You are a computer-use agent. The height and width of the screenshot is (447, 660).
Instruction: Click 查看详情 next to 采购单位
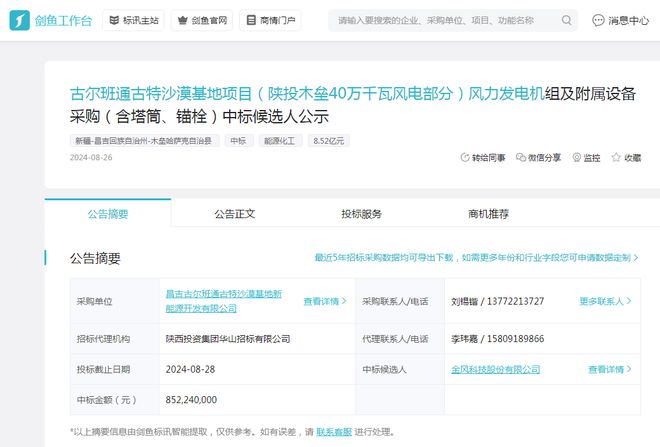(x=325, y=301)
